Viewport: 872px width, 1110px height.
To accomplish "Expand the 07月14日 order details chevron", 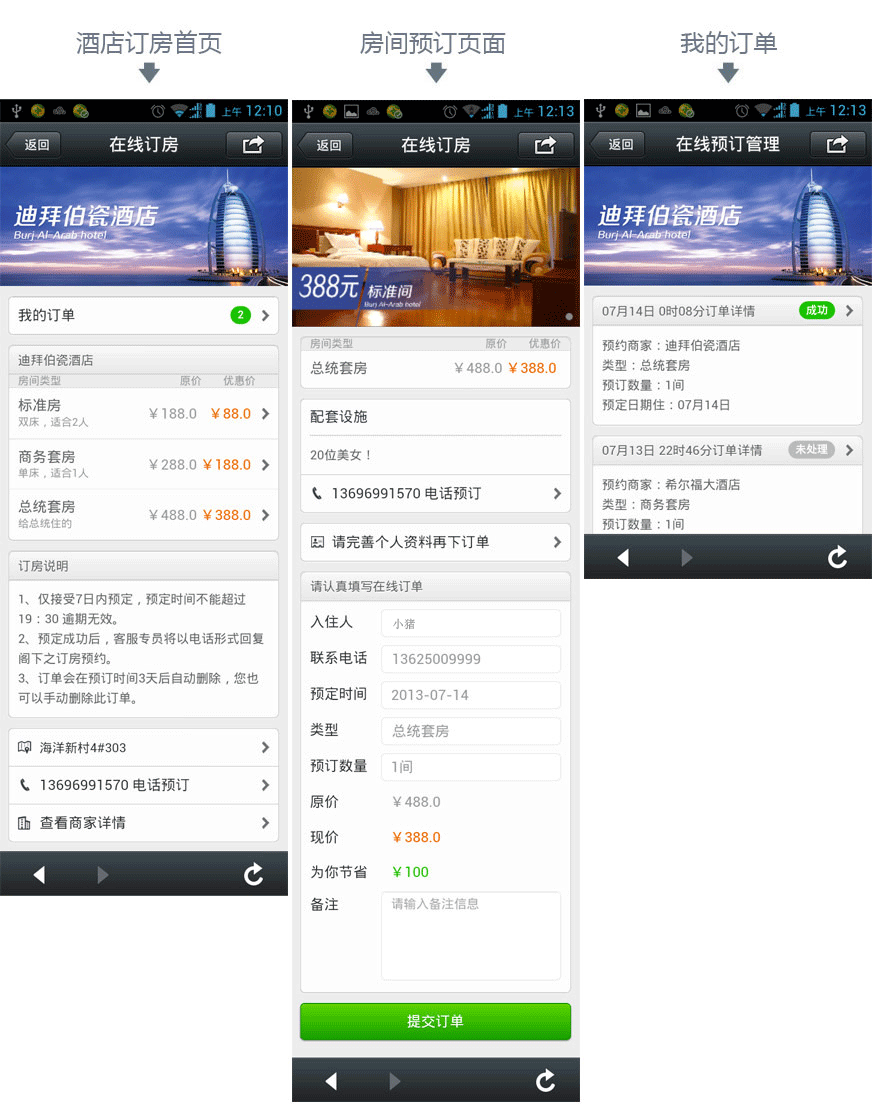I will [849, 311].
